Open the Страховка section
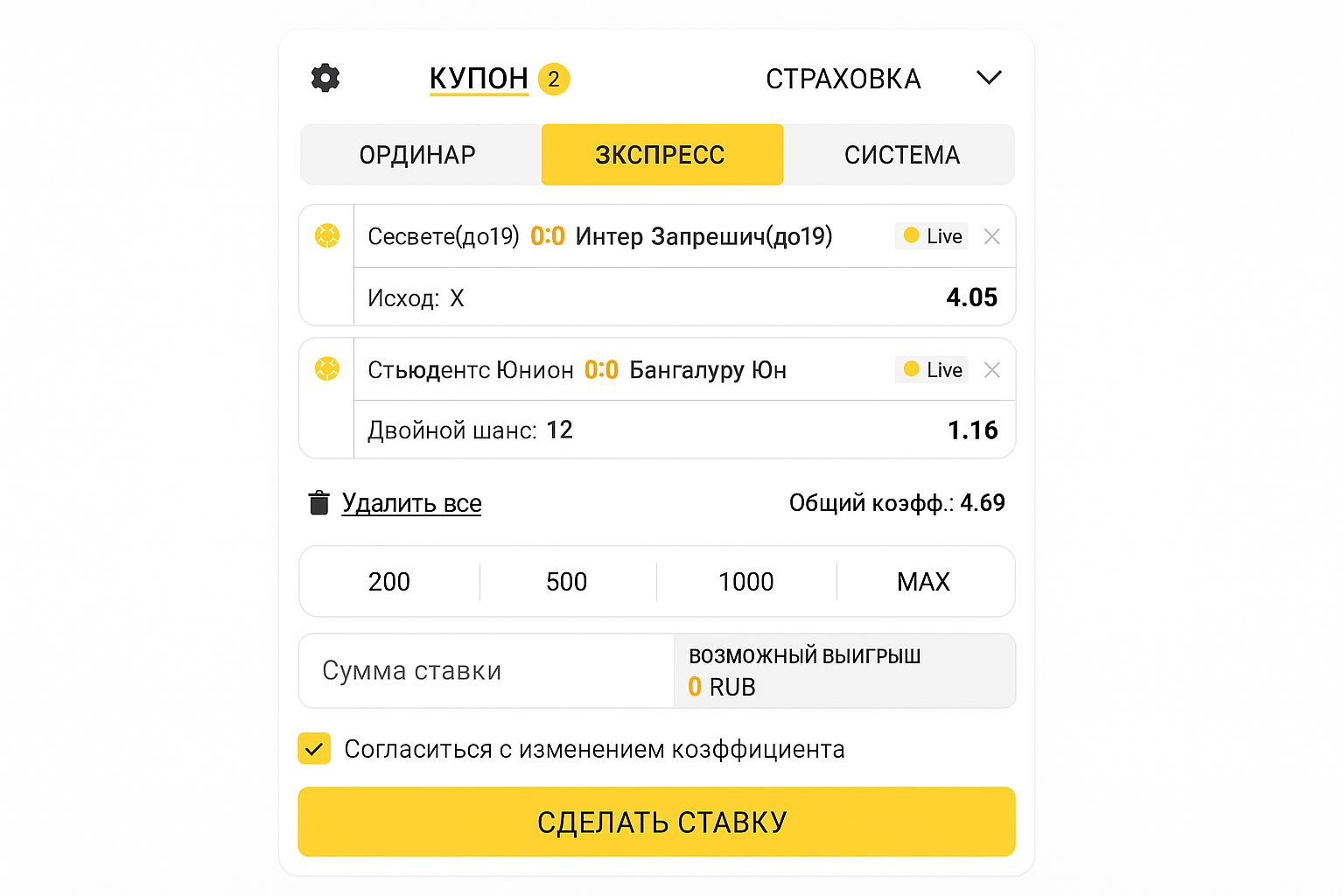This screenshot has height=896, width=1344. [x=843, y=79]
